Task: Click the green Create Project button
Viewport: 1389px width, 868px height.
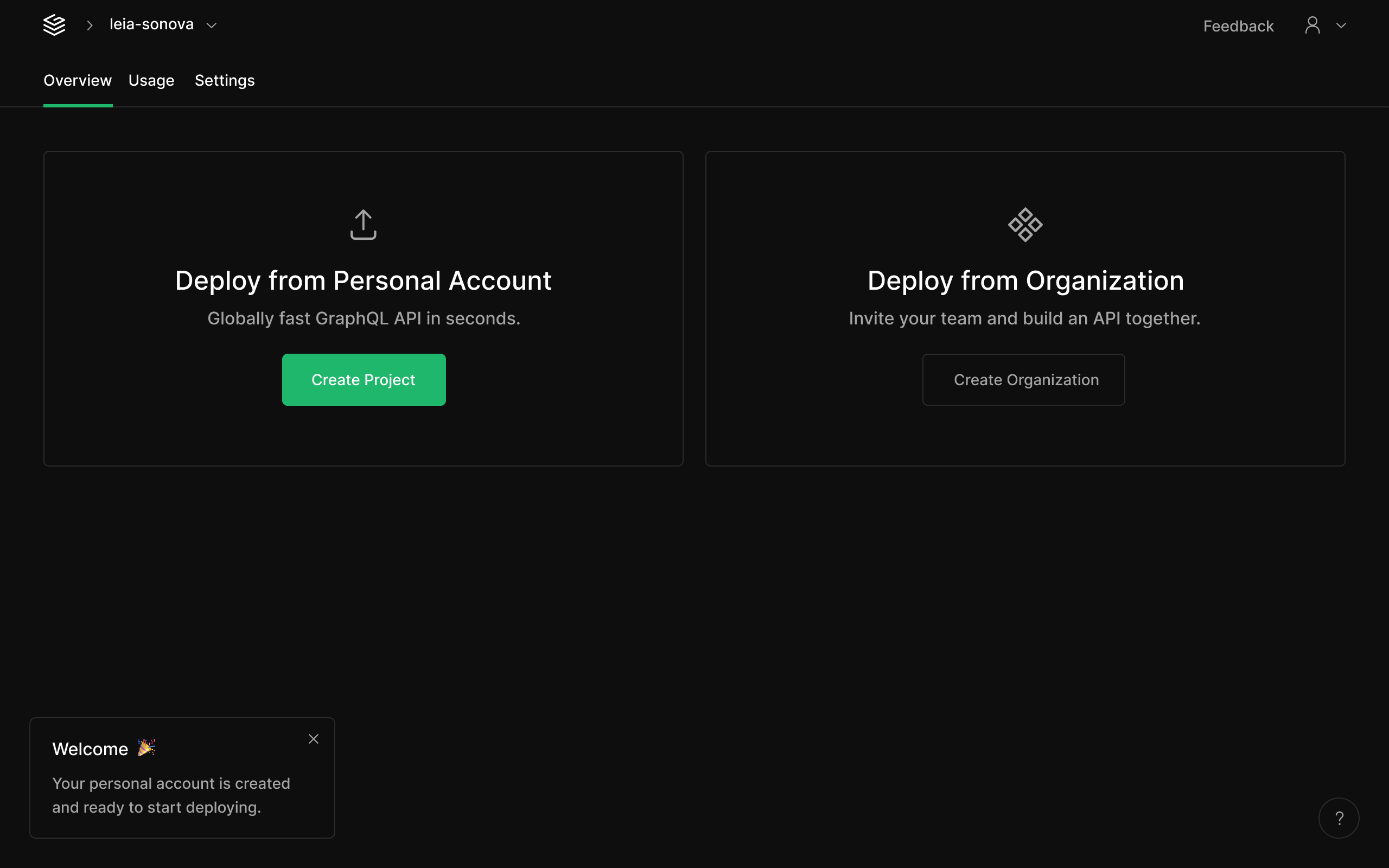Action: [364, 379]
